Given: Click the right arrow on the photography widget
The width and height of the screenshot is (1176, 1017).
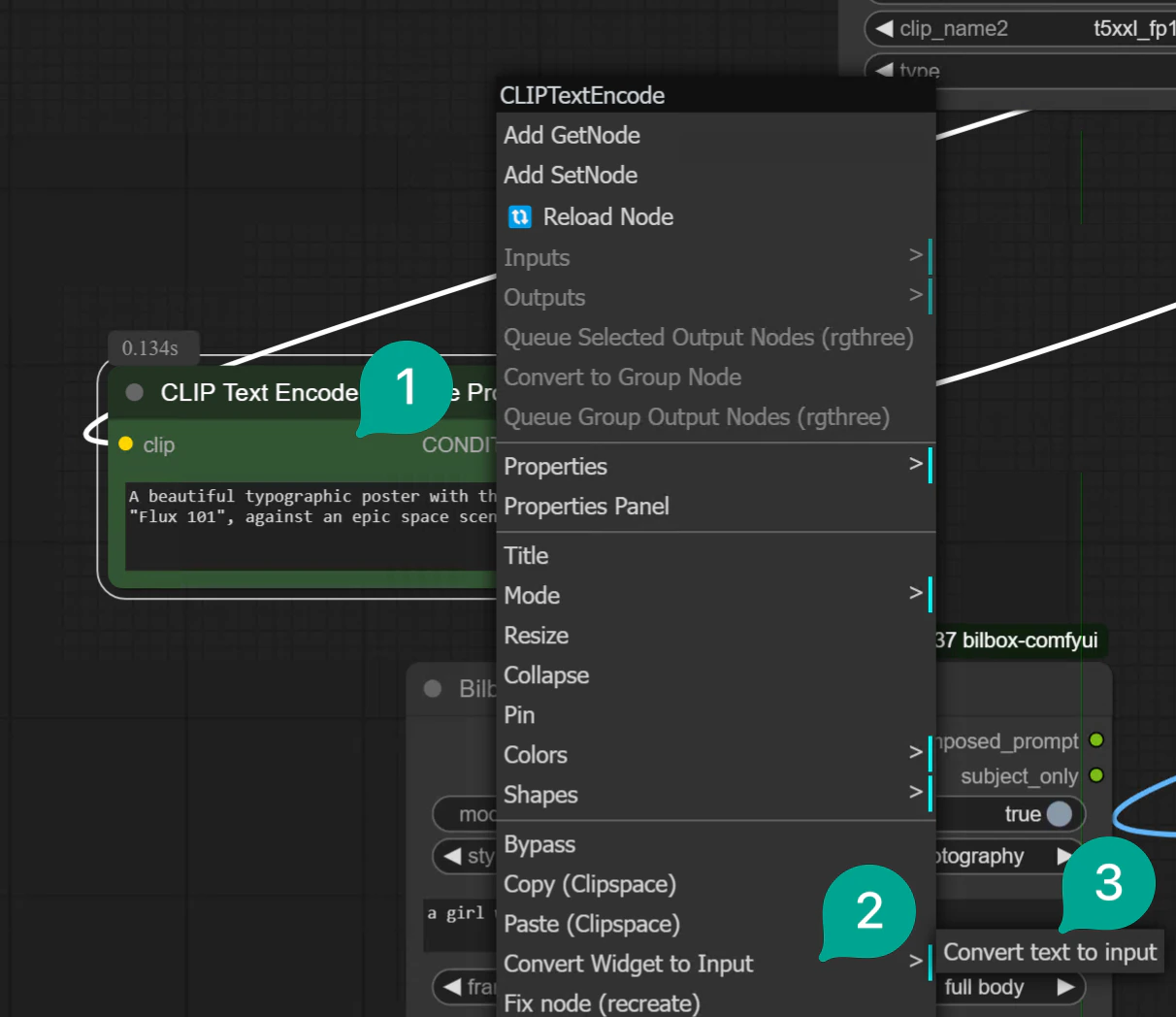Looking at the screenshot, I should tap(1064, 856).
